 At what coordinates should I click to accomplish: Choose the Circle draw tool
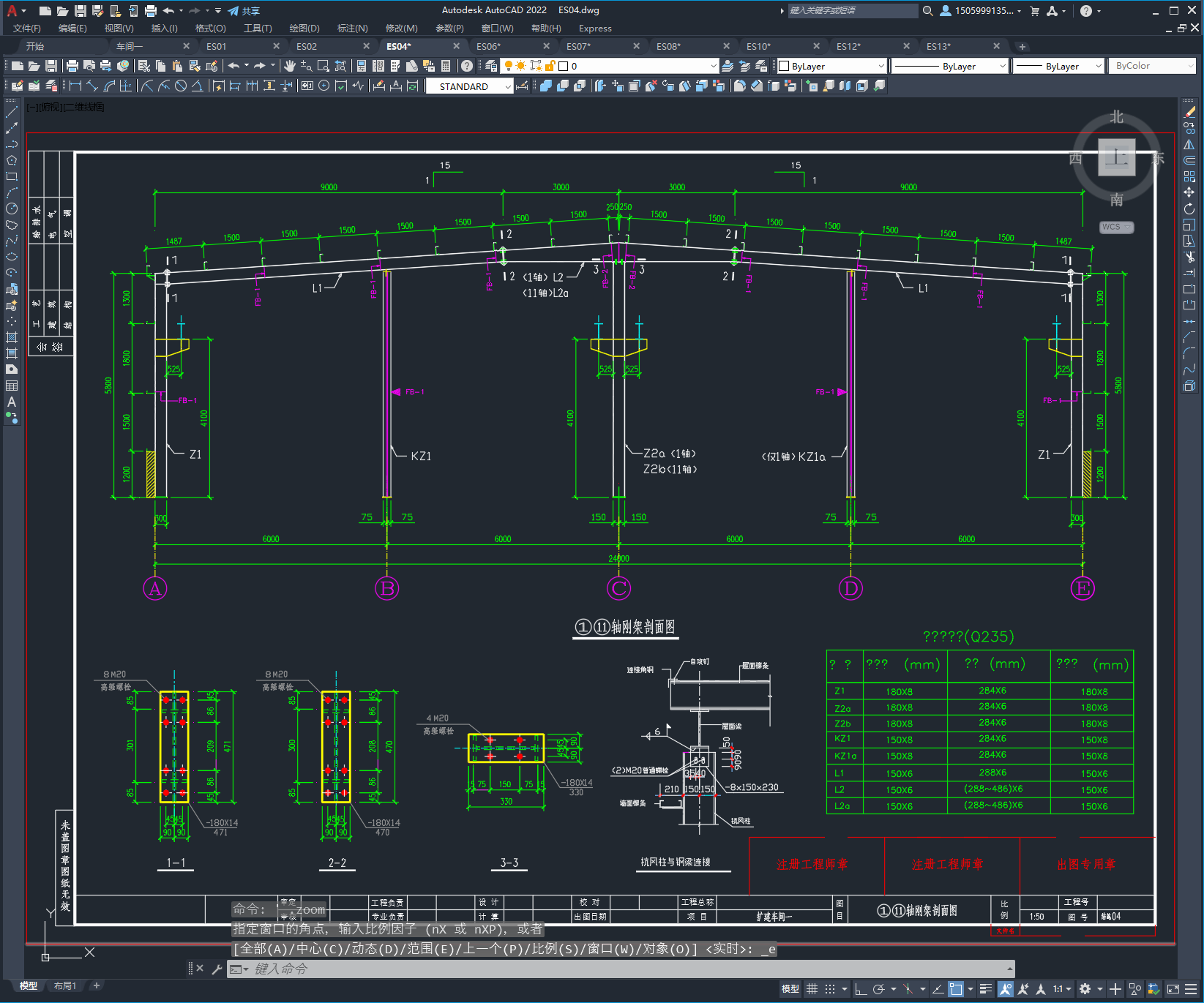12,209
